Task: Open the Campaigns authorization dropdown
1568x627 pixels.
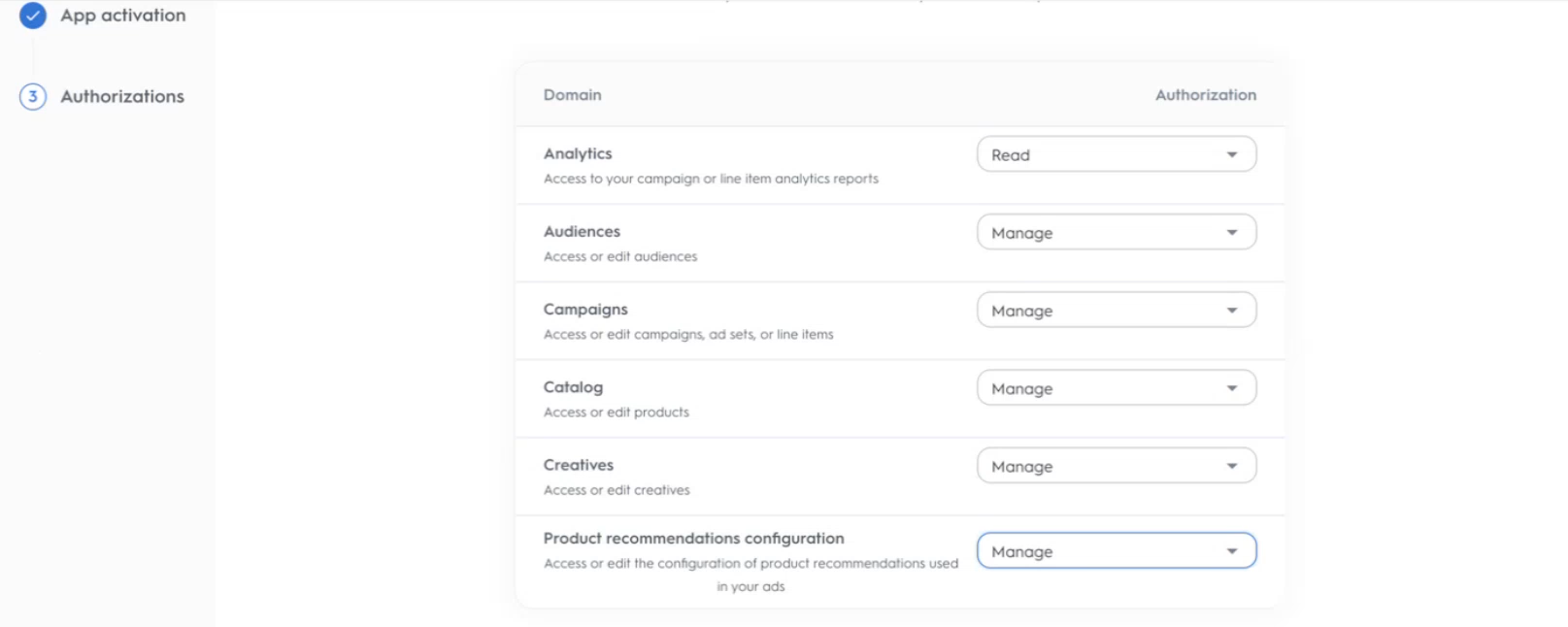Action: (x=1117, y=310)
